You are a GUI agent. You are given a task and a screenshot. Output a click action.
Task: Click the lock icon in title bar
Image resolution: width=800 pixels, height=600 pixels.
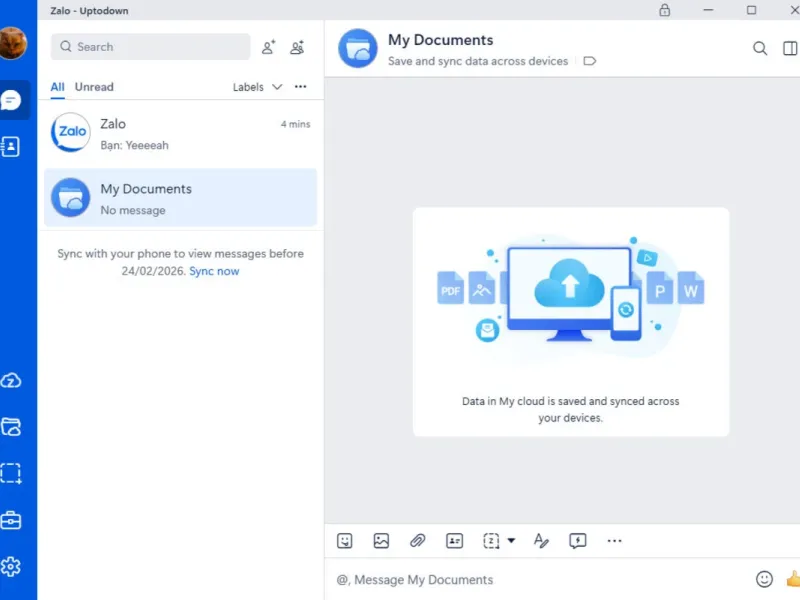pos(664,10)
